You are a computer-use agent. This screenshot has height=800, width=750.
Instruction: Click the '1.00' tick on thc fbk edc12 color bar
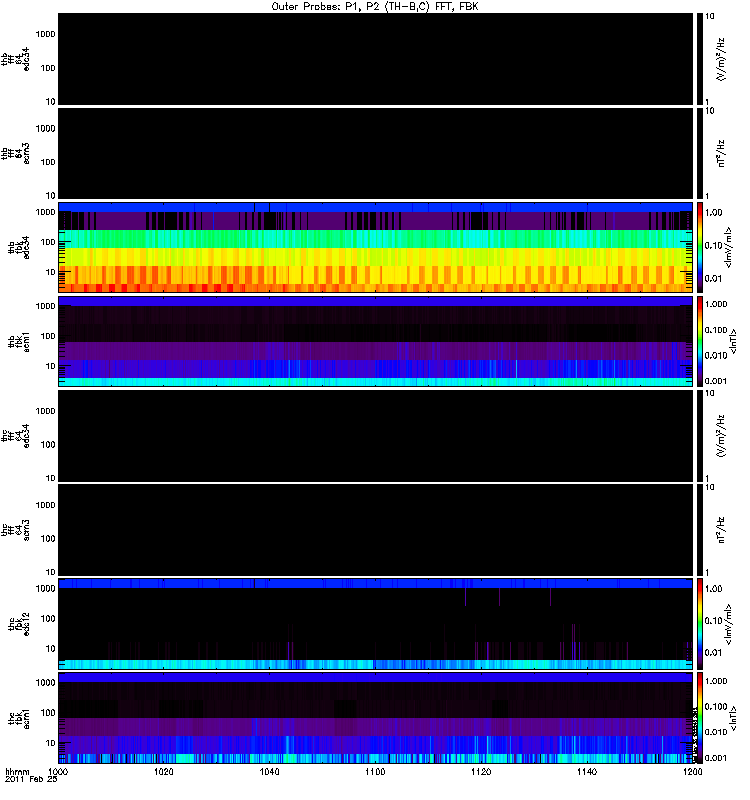pos(713,589)
